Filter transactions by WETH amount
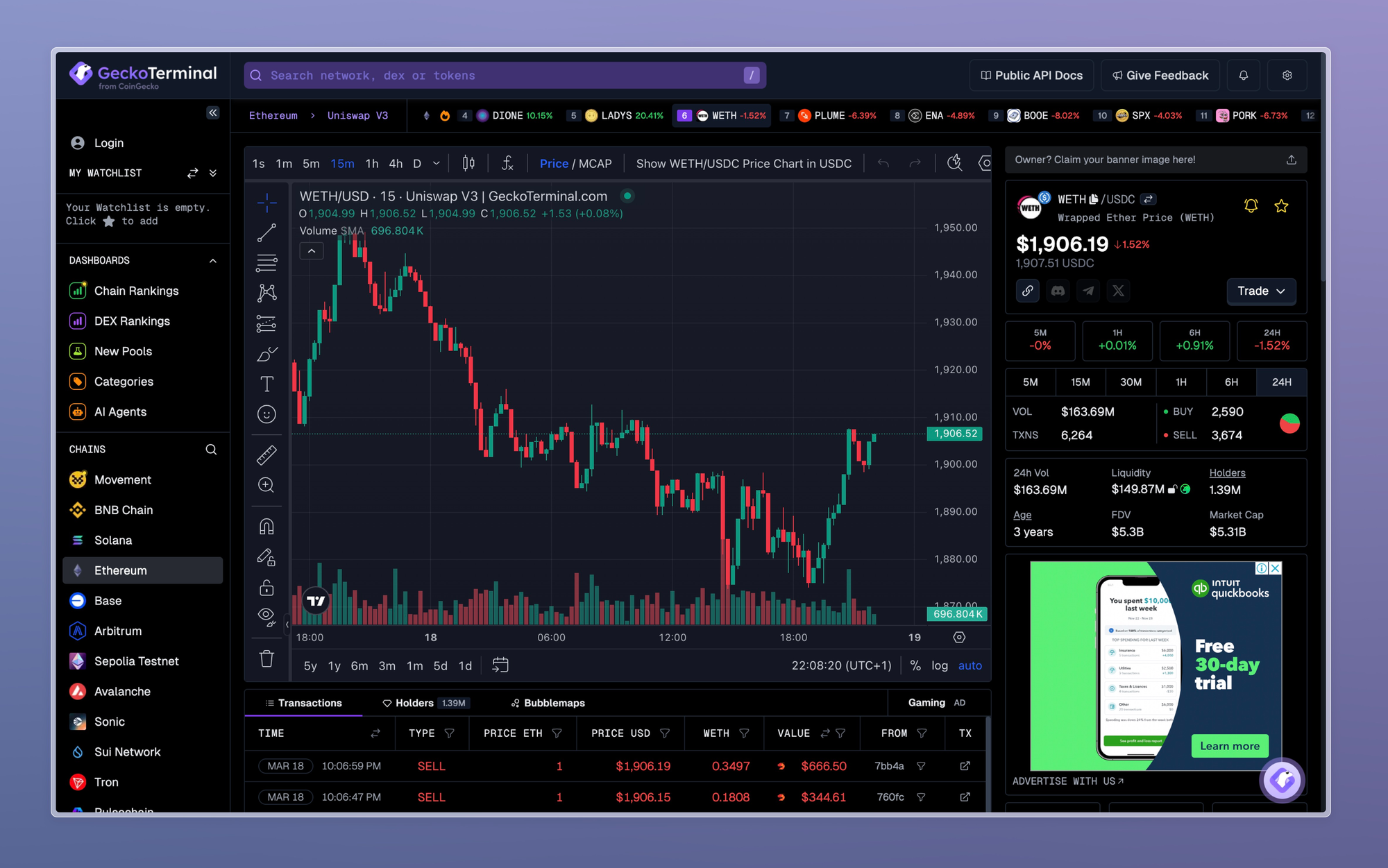This screenshot has height=868, width=1388. tap(744, 733)
